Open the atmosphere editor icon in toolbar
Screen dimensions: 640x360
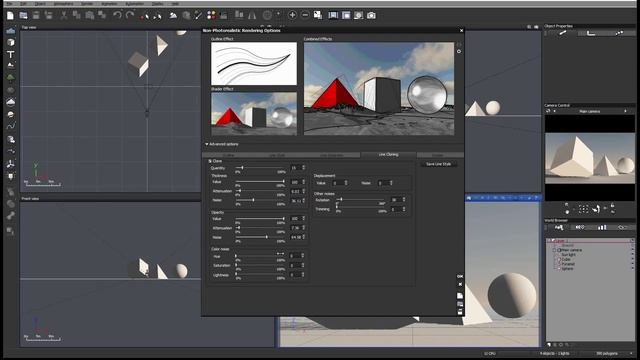173,16
